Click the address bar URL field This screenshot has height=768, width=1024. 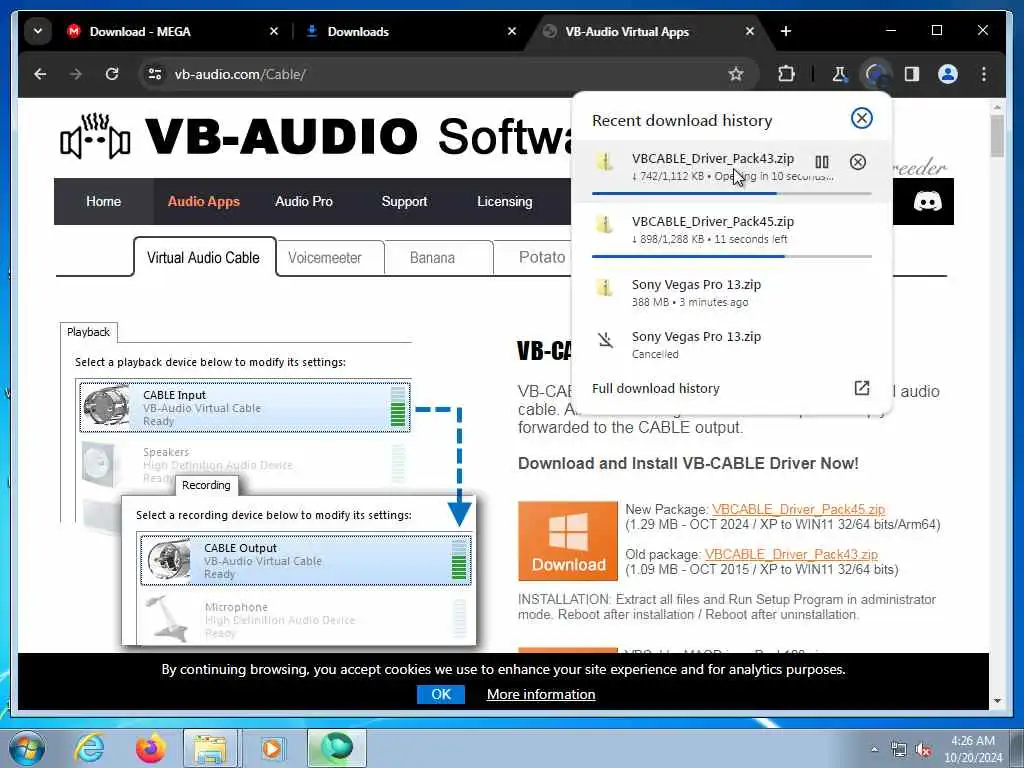[x=444, y=74]
